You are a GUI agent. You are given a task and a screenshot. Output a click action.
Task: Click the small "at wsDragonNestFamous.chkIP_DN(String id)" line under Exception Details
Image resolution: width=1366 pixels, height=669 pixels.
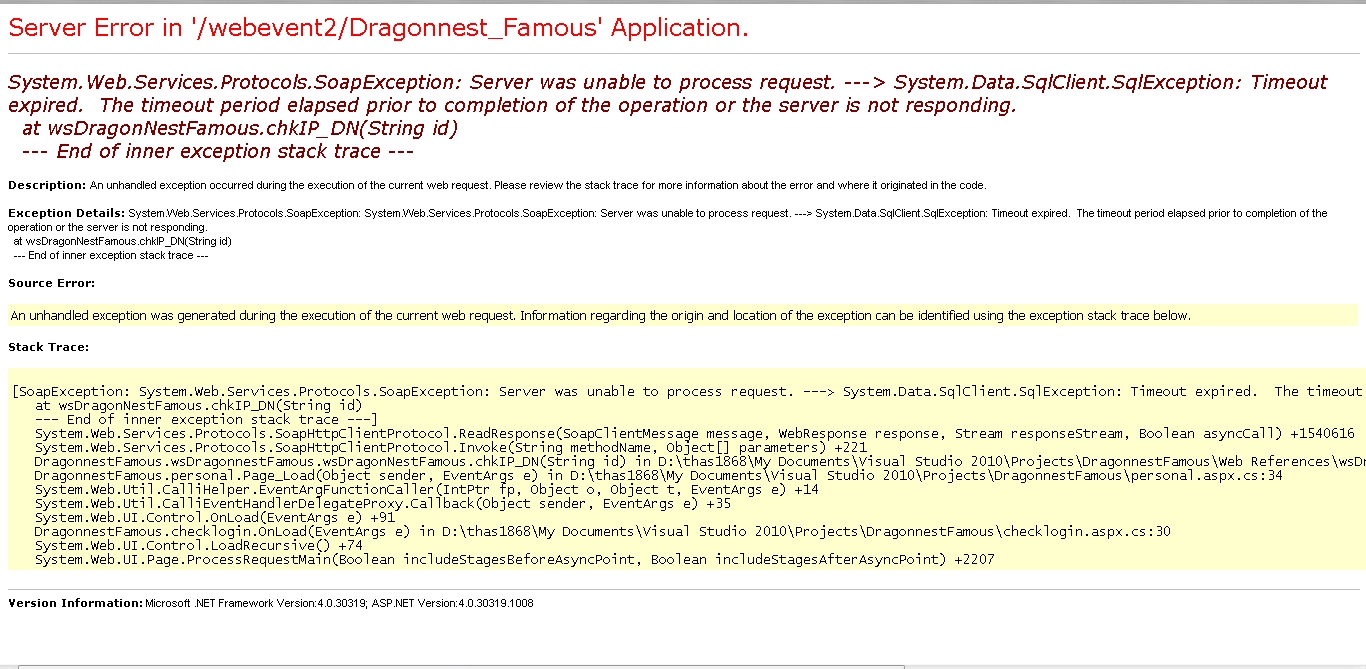[x=123, y=241]
